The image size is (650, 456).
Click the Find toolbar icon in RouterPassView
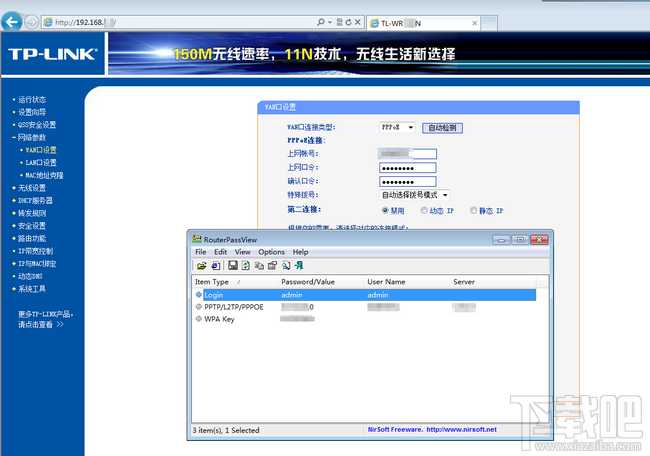(x=286, y=266)
